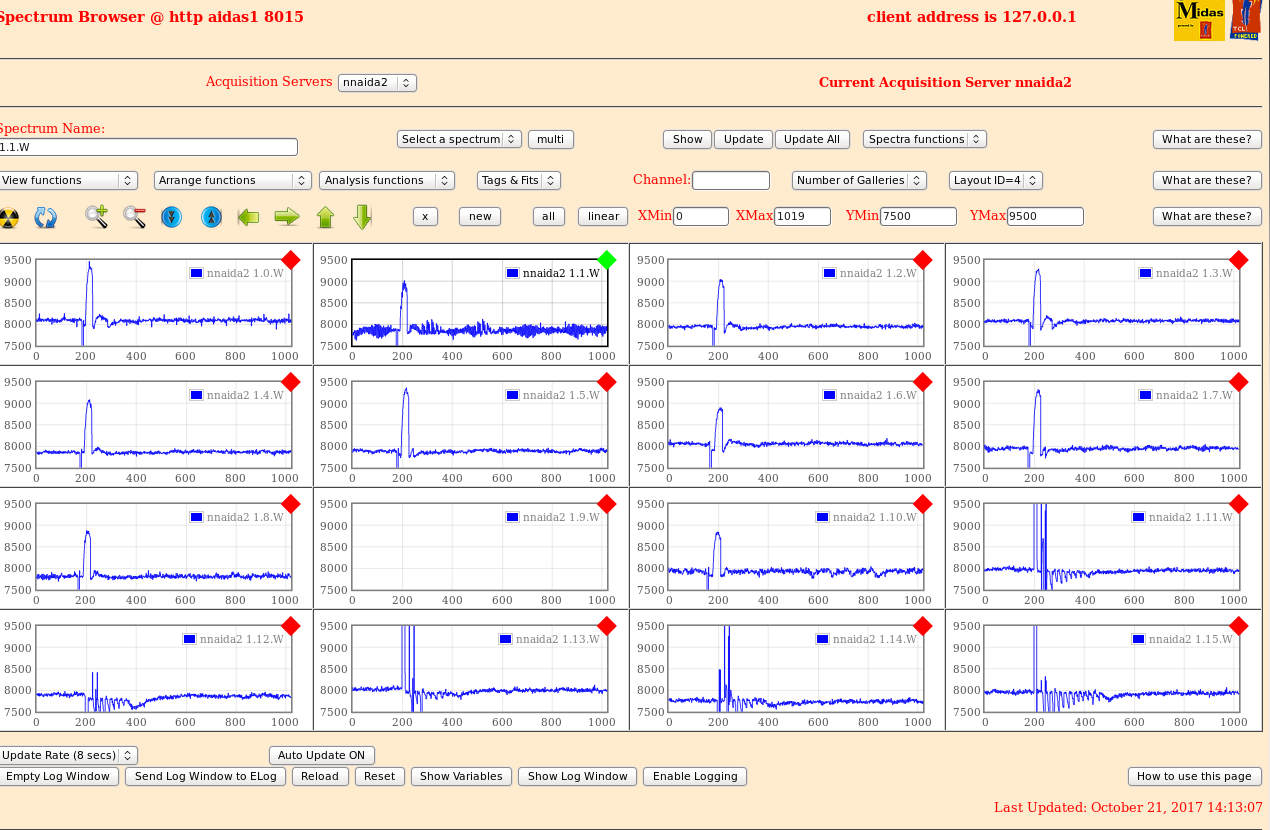Click the zoom out magnifier icon
Image resolution: width=1270 pixels, height=830 pixels.
(x=134, y=216)
